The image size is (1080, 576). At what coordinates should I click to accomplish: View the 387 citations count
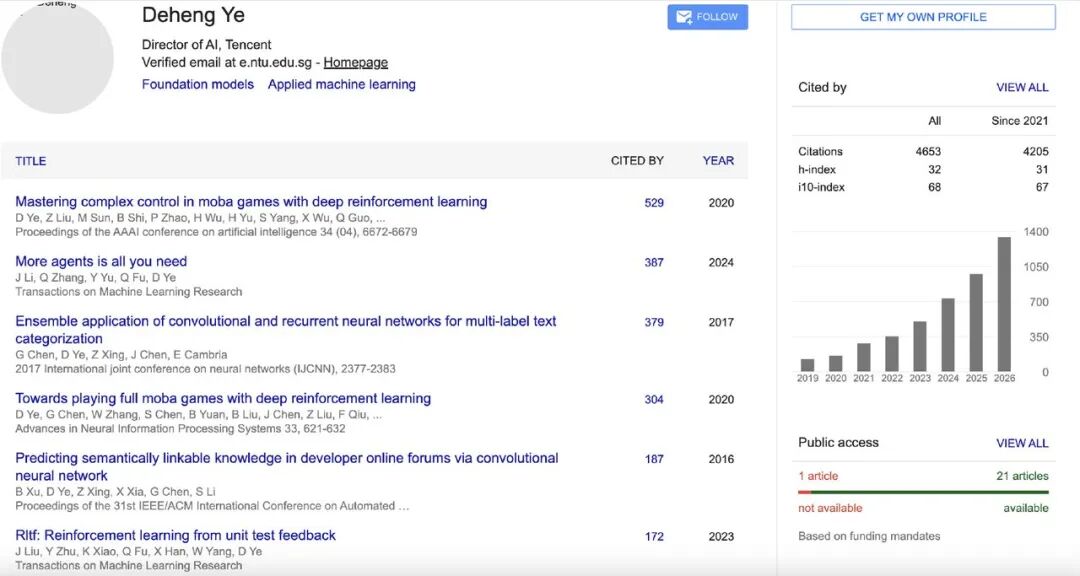(x=654, y=263)
